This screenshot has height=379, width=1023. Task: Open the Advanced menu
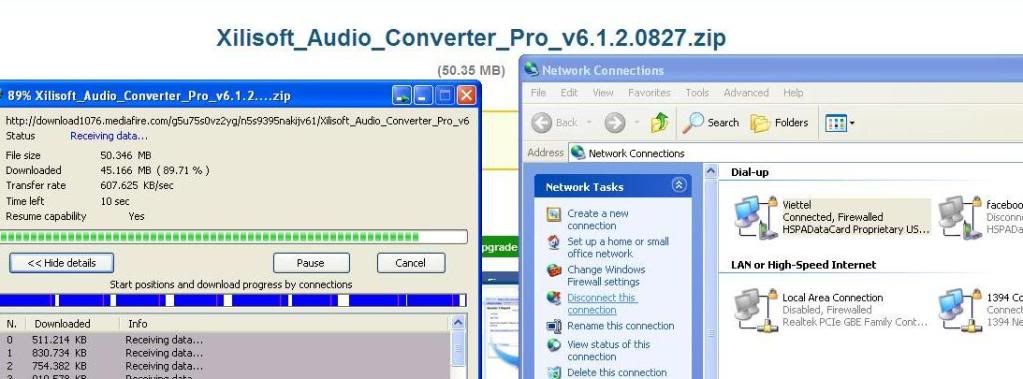746,93
